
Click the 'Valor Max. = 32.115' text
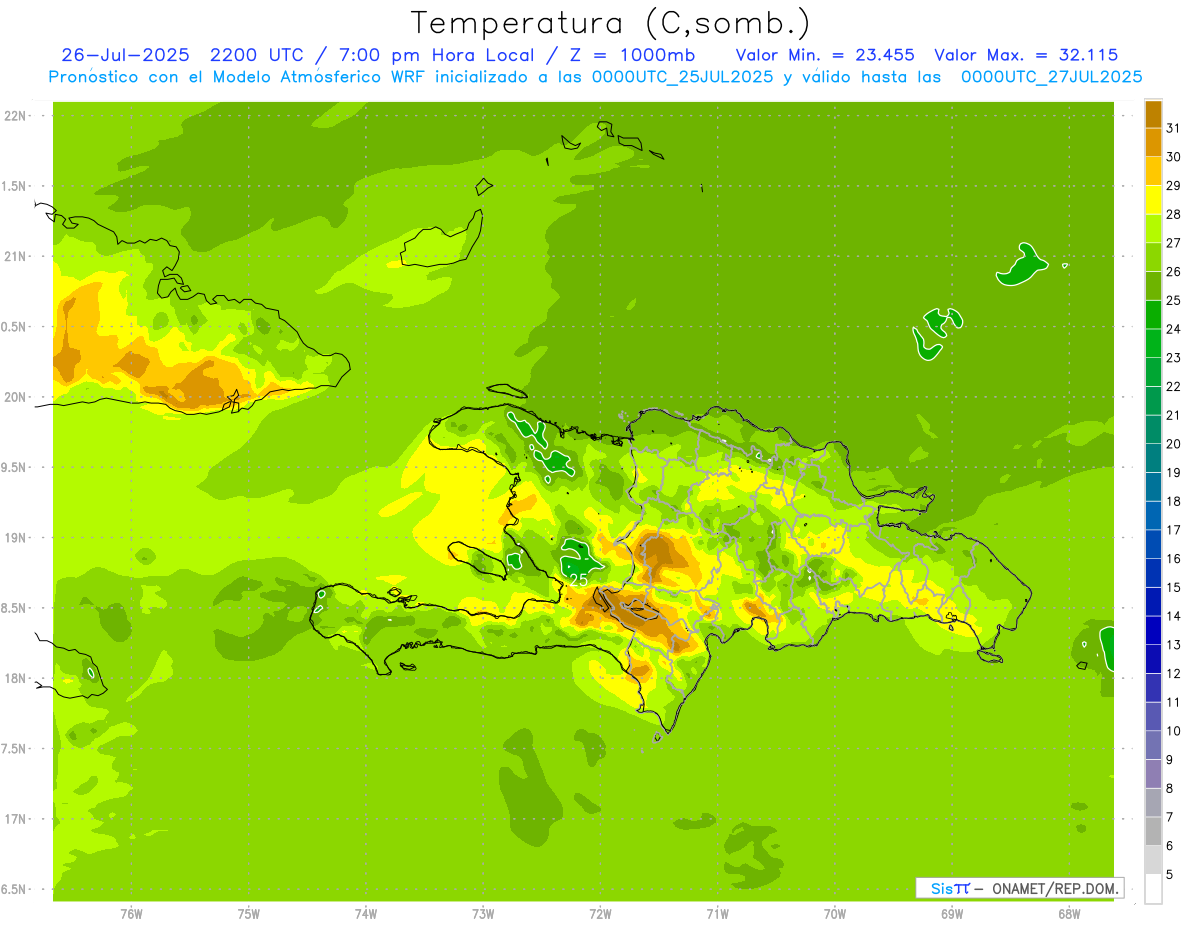(x=1026, y=55)
